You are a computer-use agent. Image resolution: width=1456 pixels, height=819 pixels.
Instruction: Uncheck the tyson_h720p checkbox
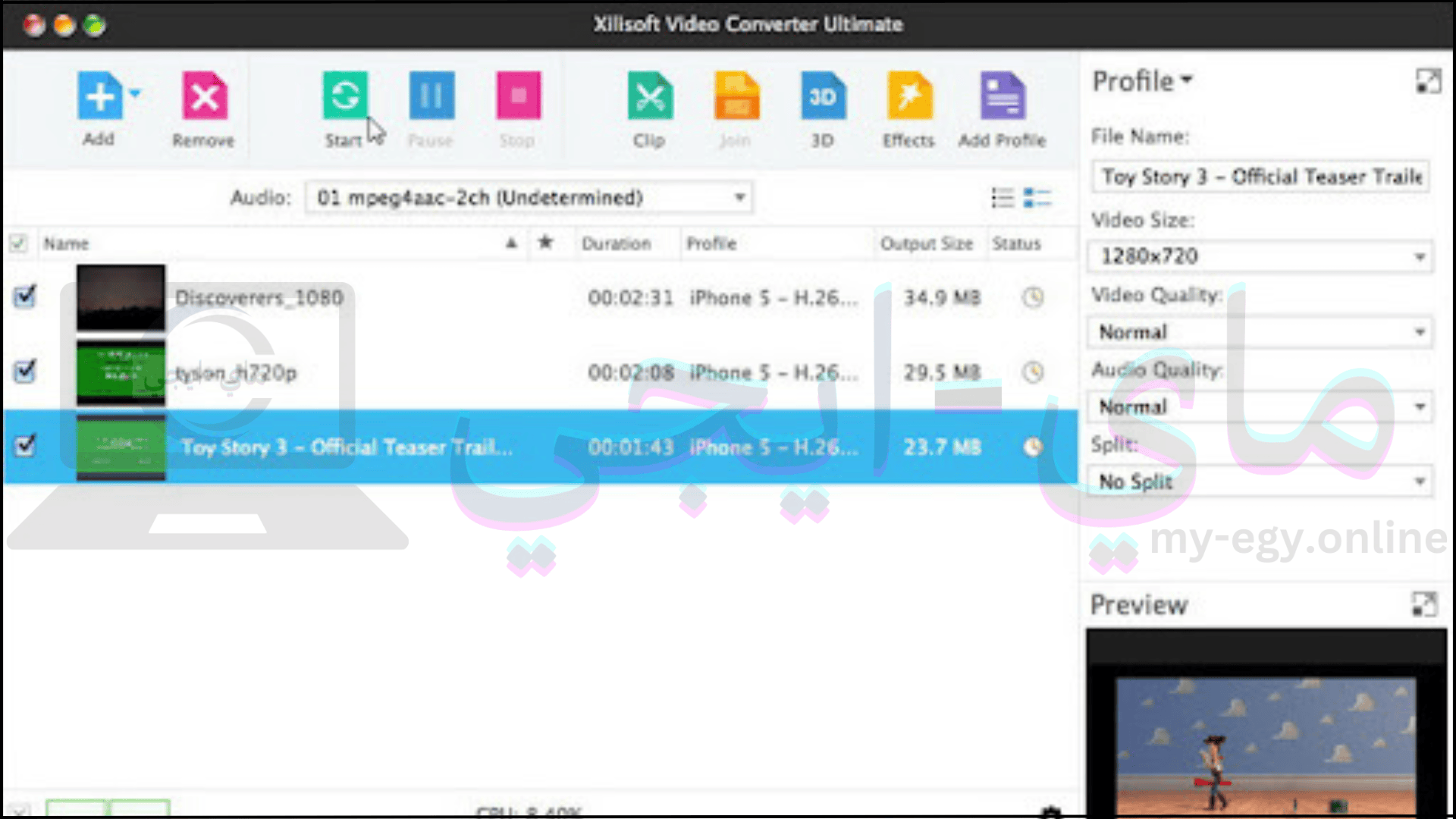coord(25,371)
